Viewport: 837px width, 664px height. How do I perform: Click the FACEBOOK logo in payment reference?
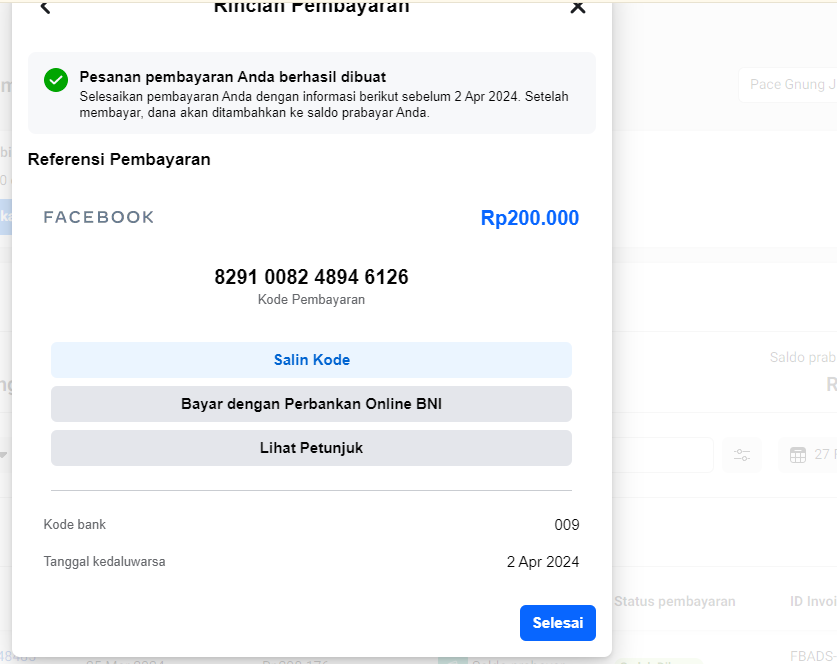click(x=99, y=217)
